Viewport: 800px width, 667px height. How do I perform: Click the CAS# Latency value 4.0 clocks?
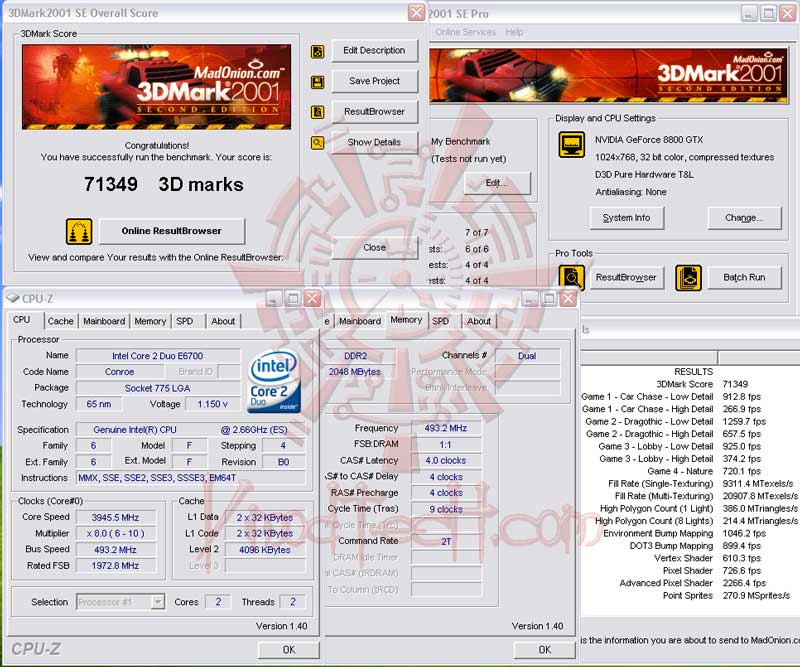[446, 460]
